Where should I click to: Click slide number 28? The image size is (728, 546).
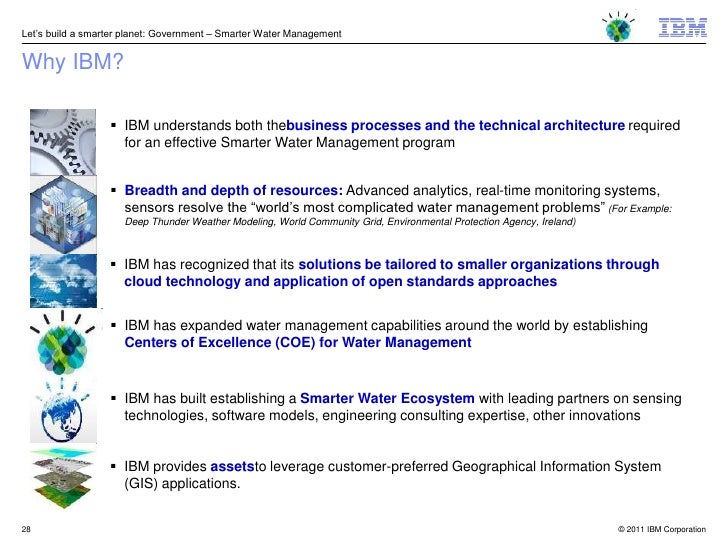(x=26, y=529)
